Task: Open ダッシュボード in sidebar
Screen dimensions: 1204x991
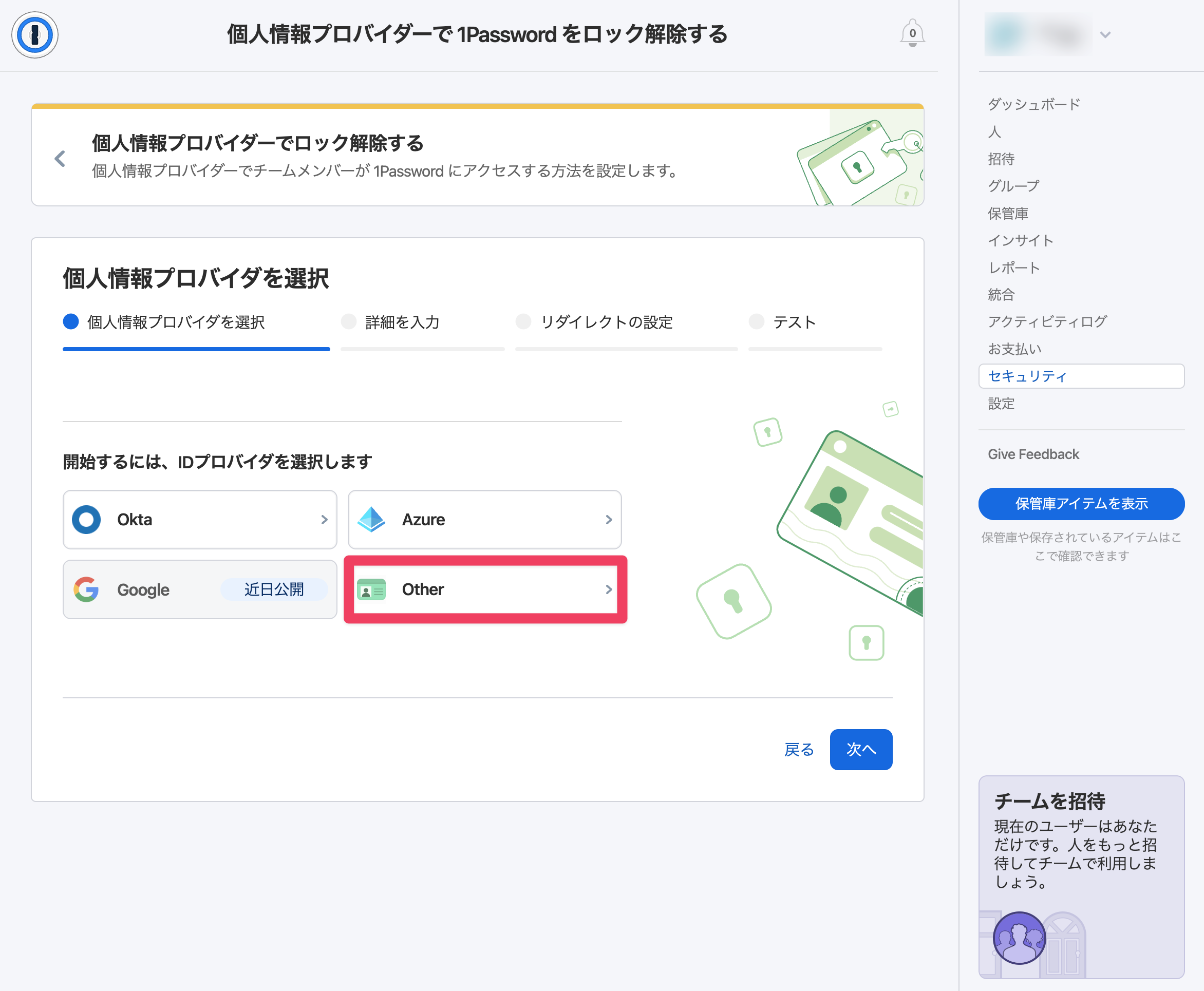Action: click(1034, 104)
